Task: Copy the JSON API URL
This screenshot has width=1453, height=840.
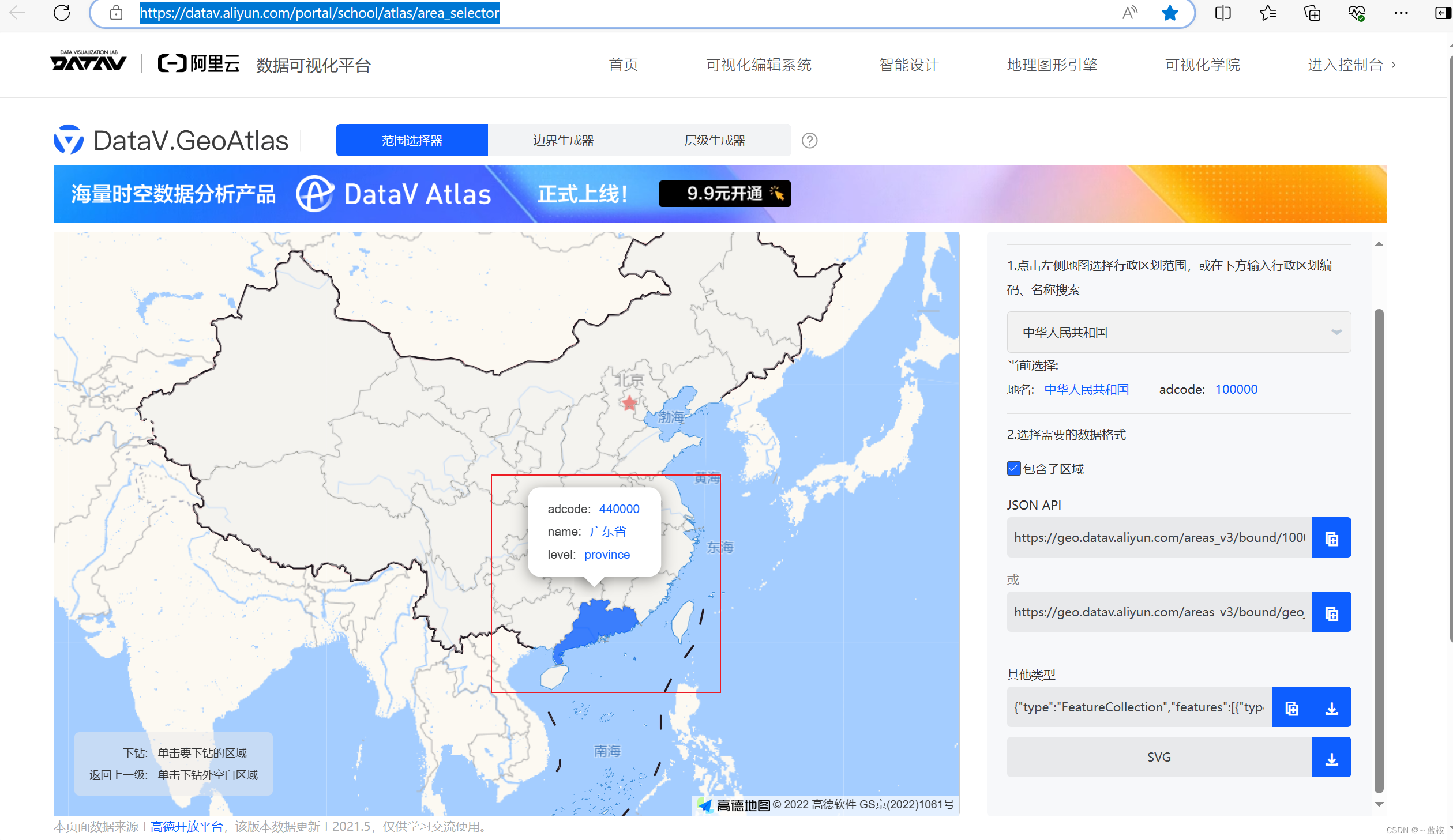Action: 1331,537
